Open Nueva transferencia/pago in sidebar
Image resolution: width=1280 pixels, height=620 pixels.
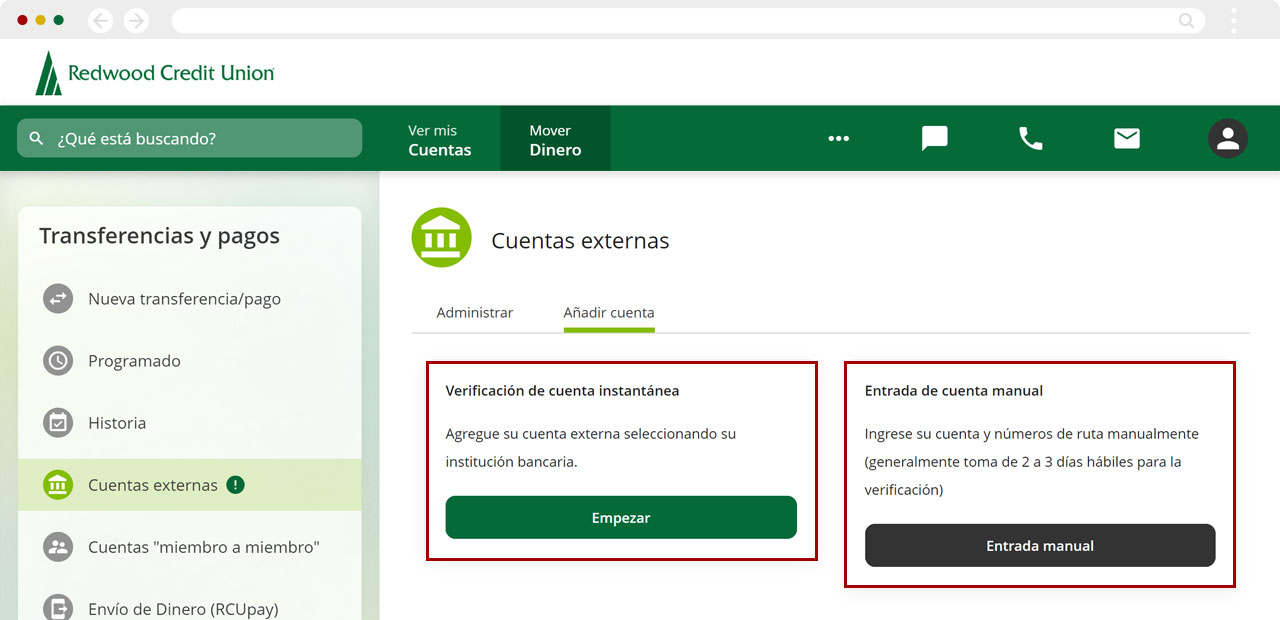190,298
